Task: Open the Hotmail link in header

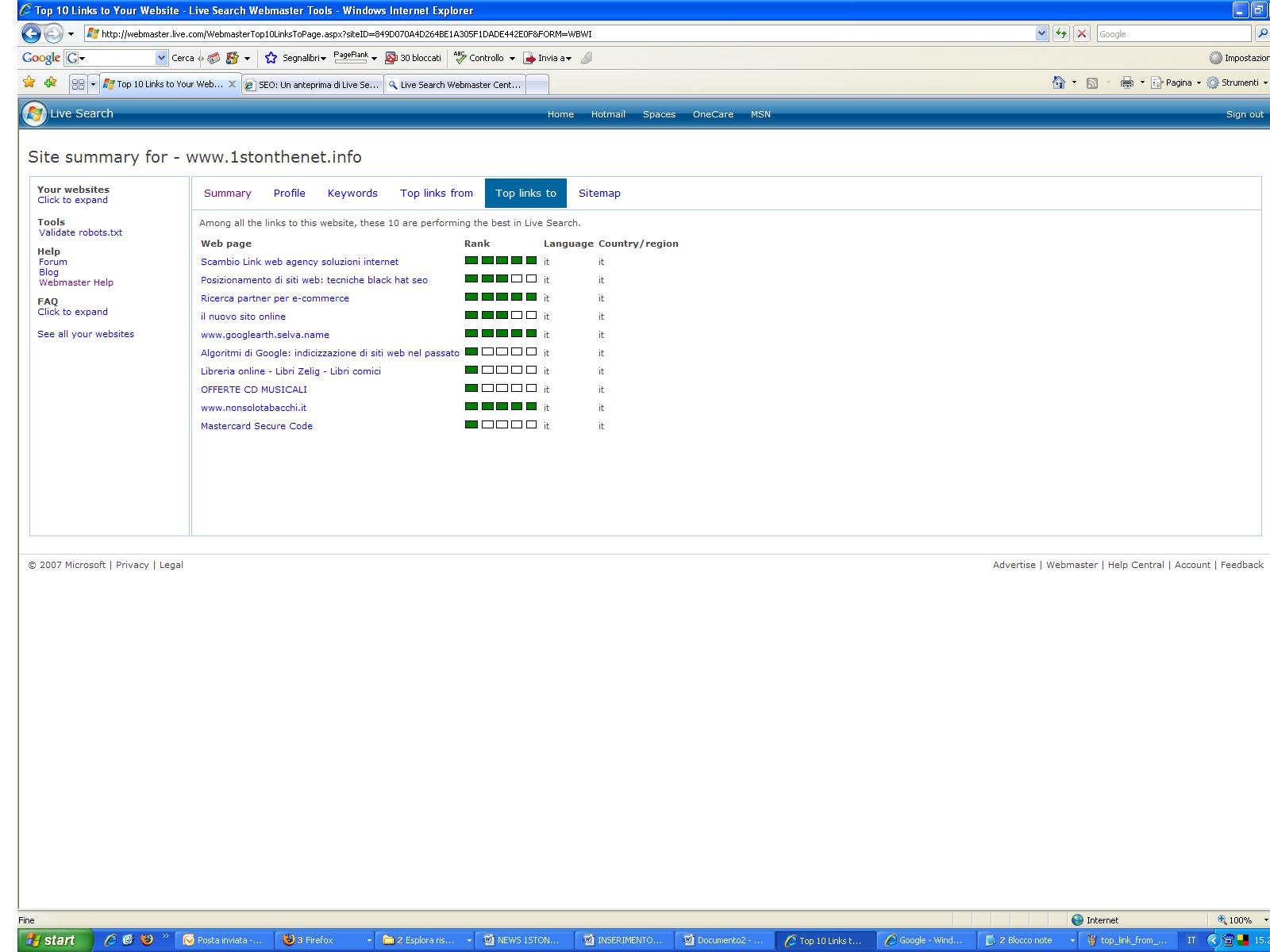Action: pyautogui.click(x=608, y=114)
